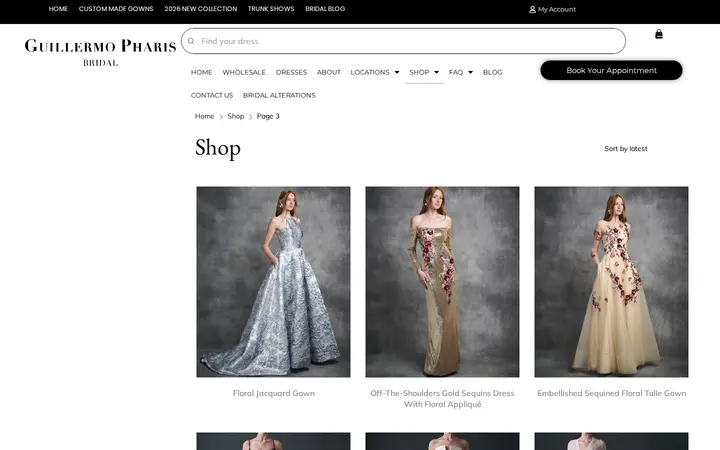Focus the Find your dress search field
The image size is (720, 450).
coord(403,41)
